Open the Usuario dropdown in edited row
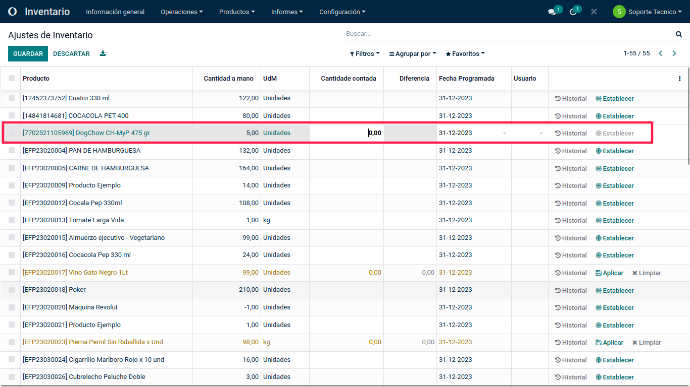The image size is (690, 387). pyautogui.click(x=541, y=133)
